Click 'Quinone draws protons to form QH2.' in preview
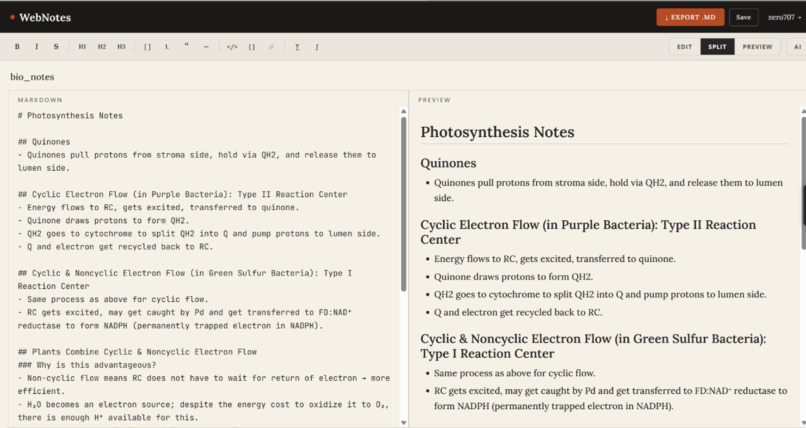806x428 pixels. coord(513,276)
